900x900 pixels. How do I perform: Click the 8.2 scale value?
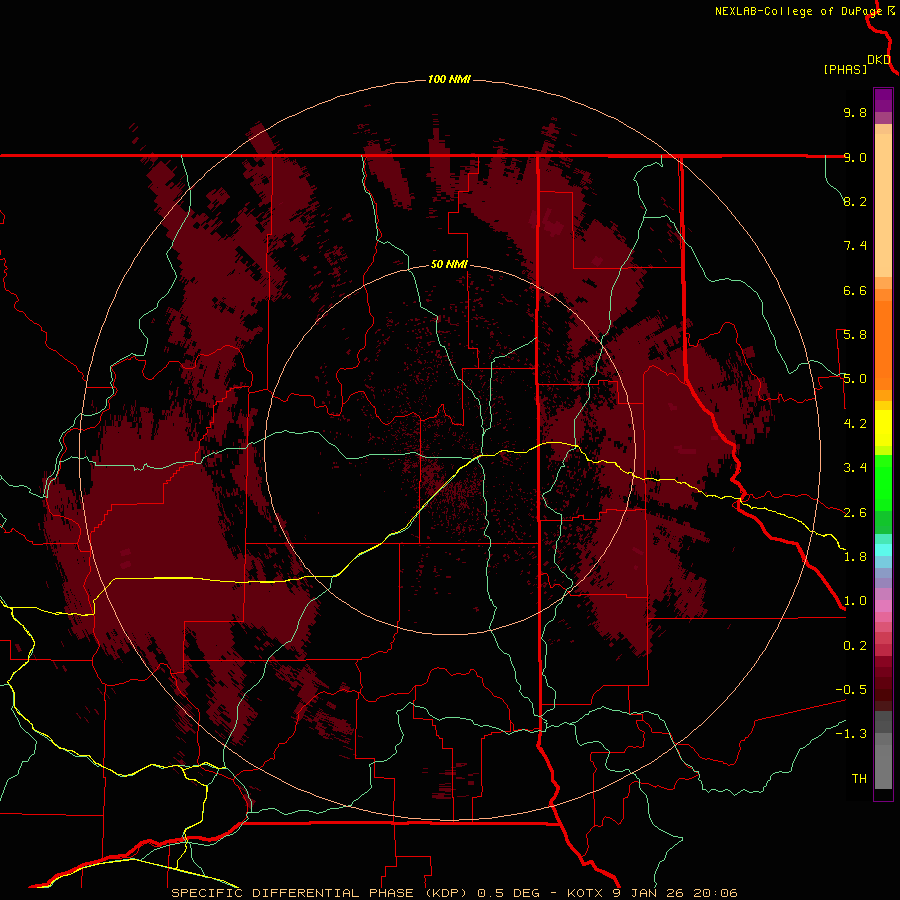(855, 201)
